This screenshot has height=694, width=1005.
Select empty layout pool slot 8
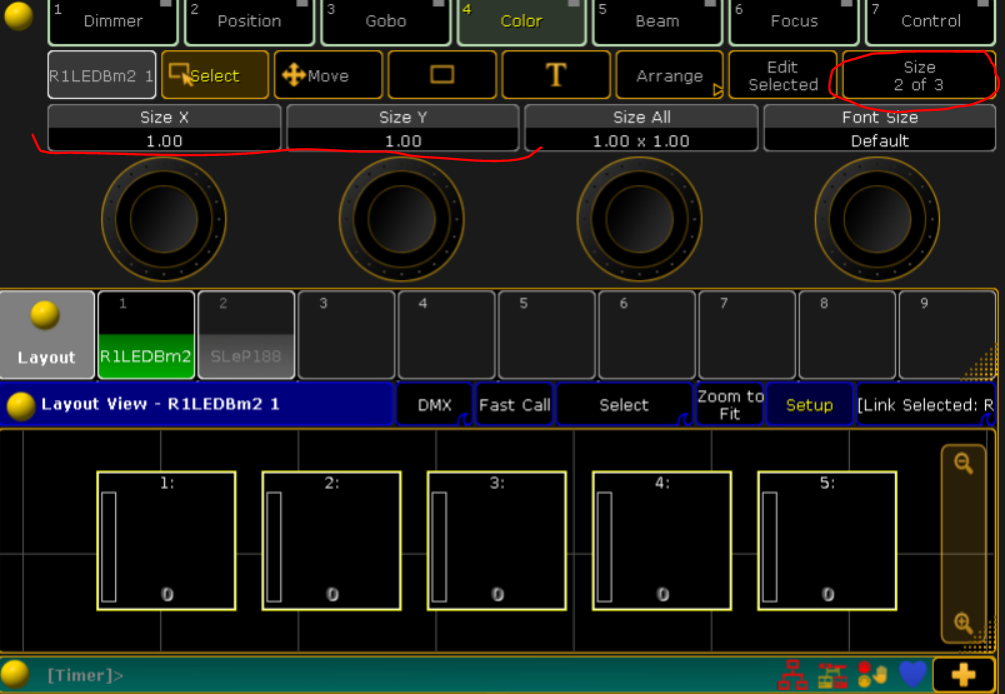847,335
